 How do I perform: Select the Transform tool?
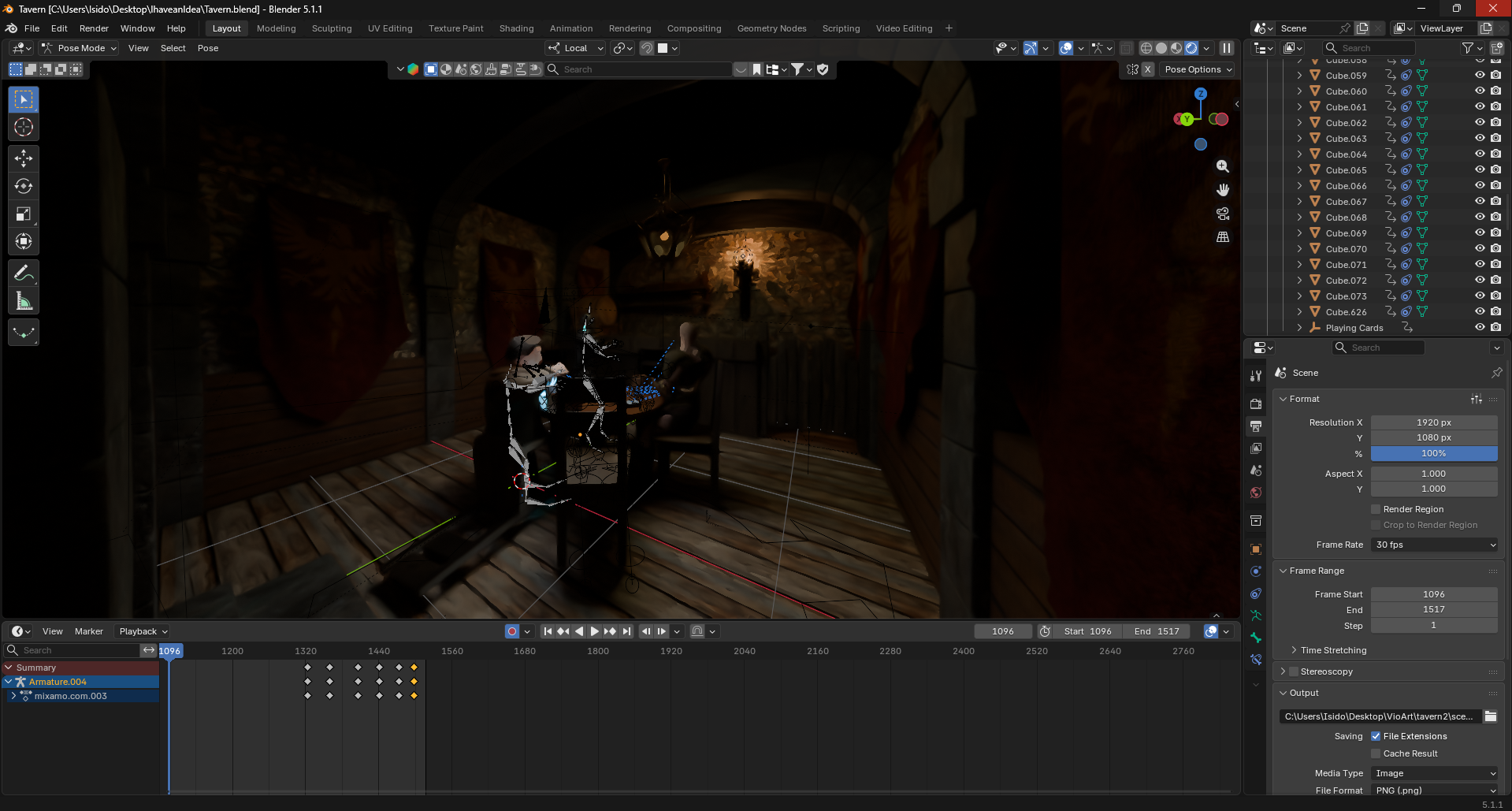pyautogui.click(x=24, y=241)
